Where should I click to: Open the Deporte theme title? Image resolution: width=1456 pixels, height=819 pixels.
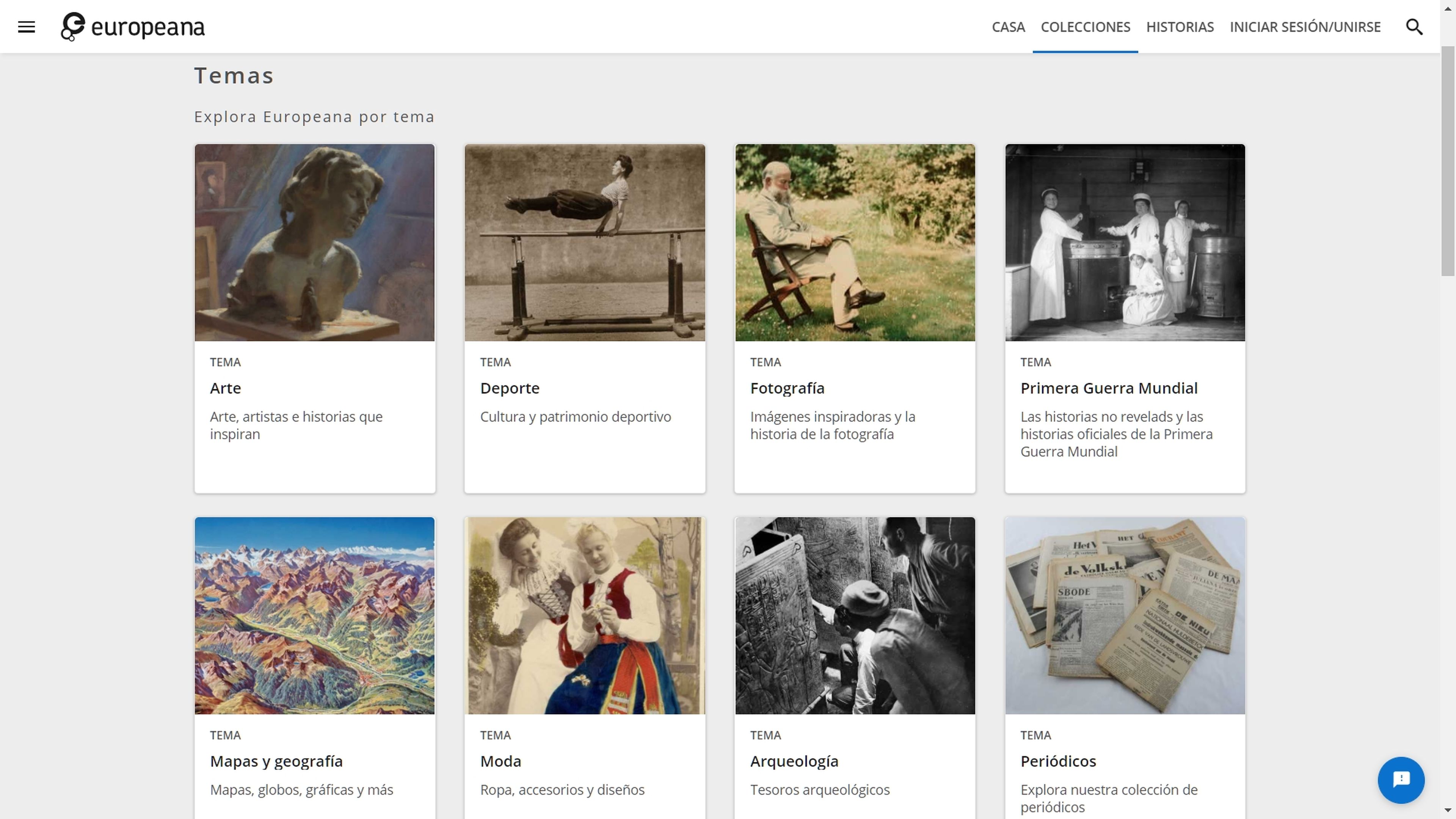[x=510, y=388]
